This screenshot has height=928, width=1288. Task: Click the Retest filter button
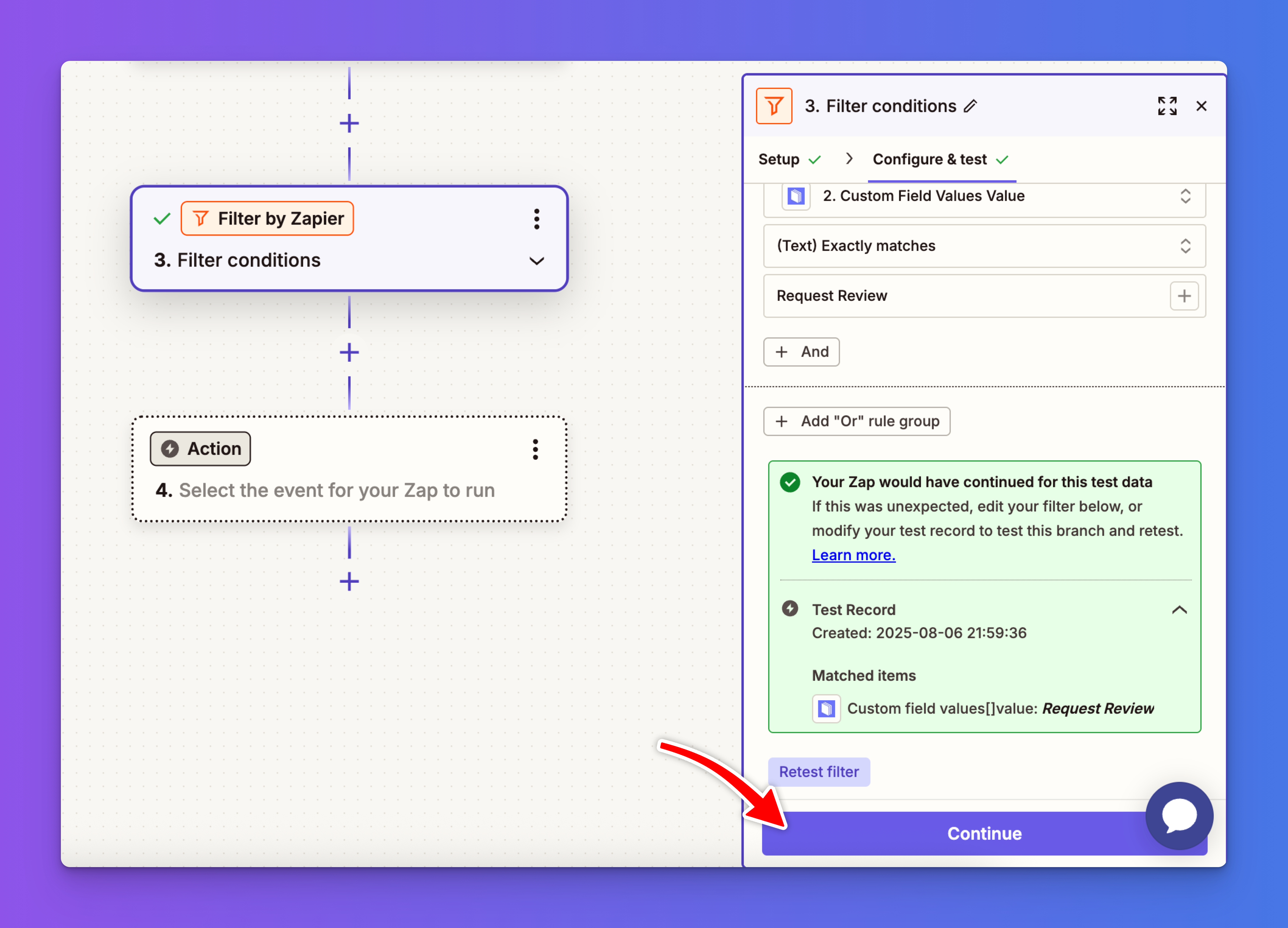coord(818,772)
